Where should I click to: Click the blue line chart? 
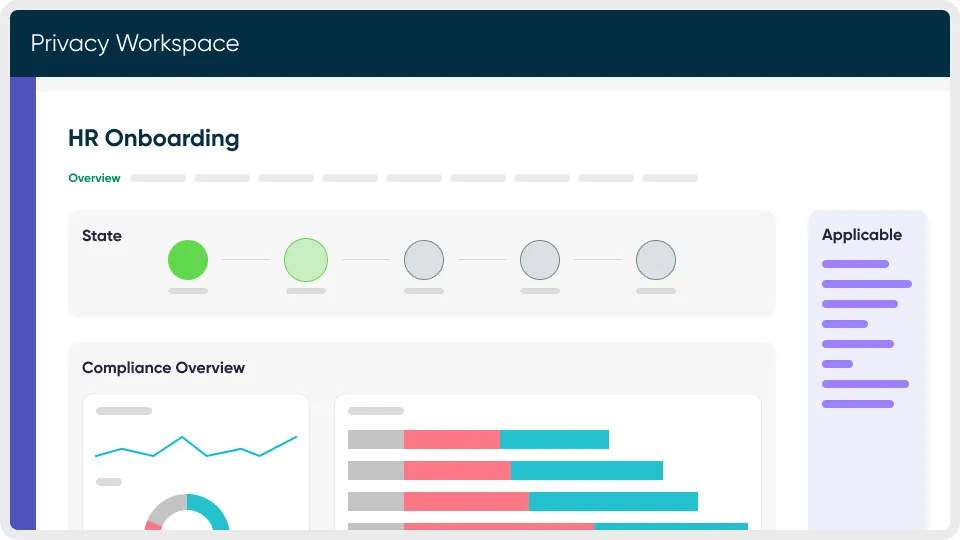click(x=196, y=447)
